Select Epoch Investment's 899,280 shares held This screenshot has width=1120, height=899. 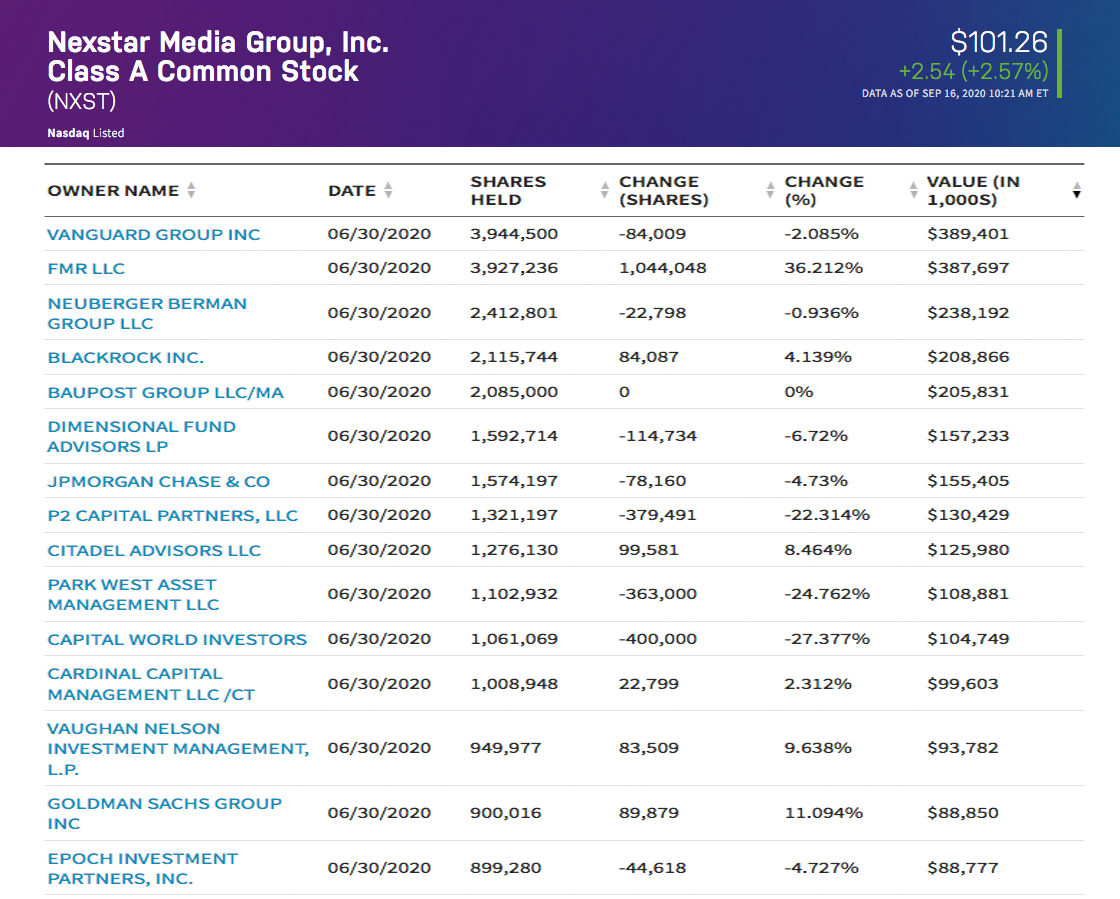[506, 868]
